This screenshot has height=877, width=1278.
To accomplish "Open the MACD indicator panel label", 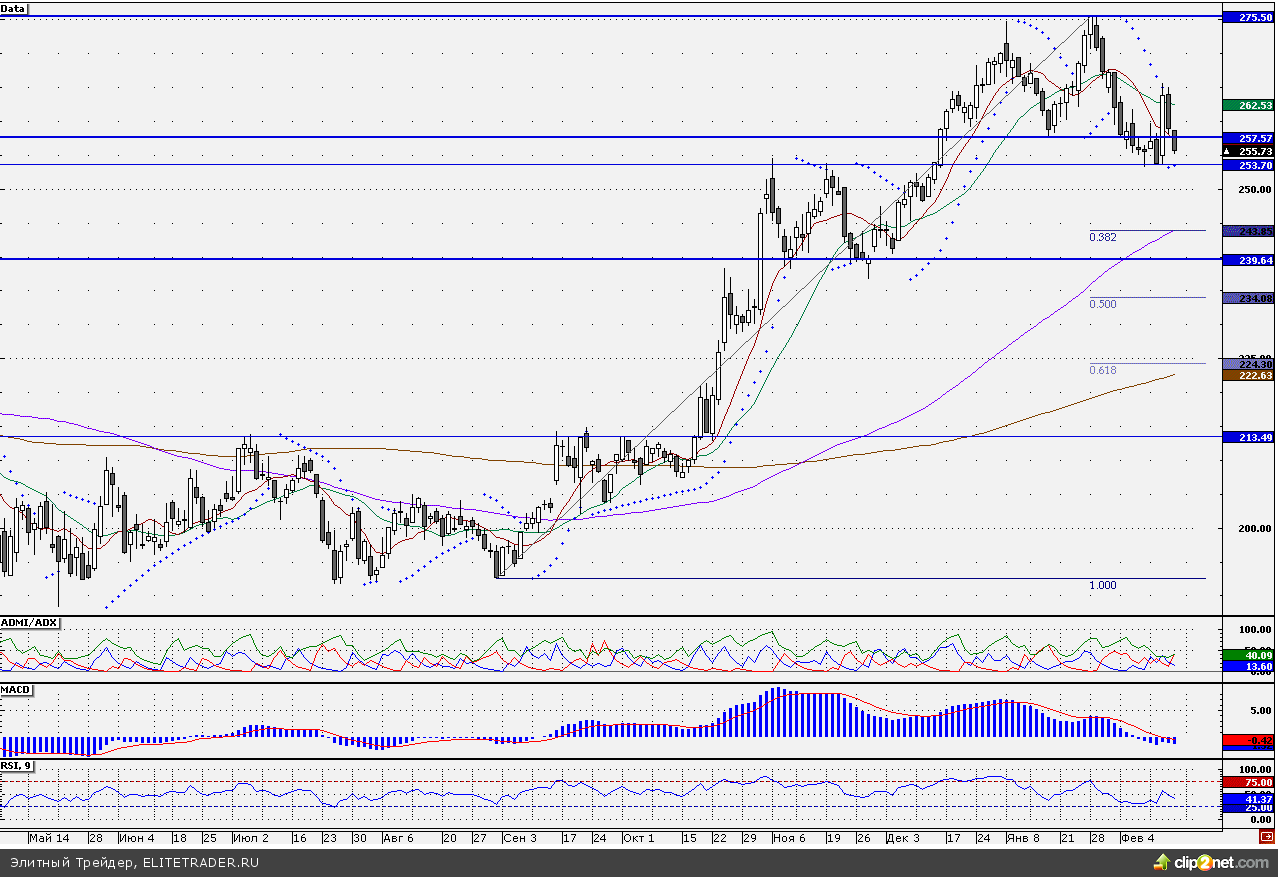I will [x=15, y=690].
